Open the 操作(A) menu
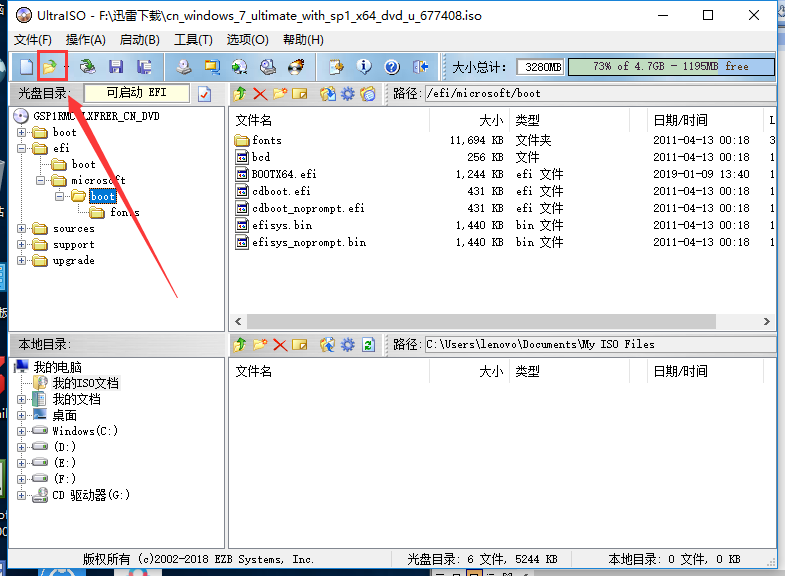 click(86, 40)
